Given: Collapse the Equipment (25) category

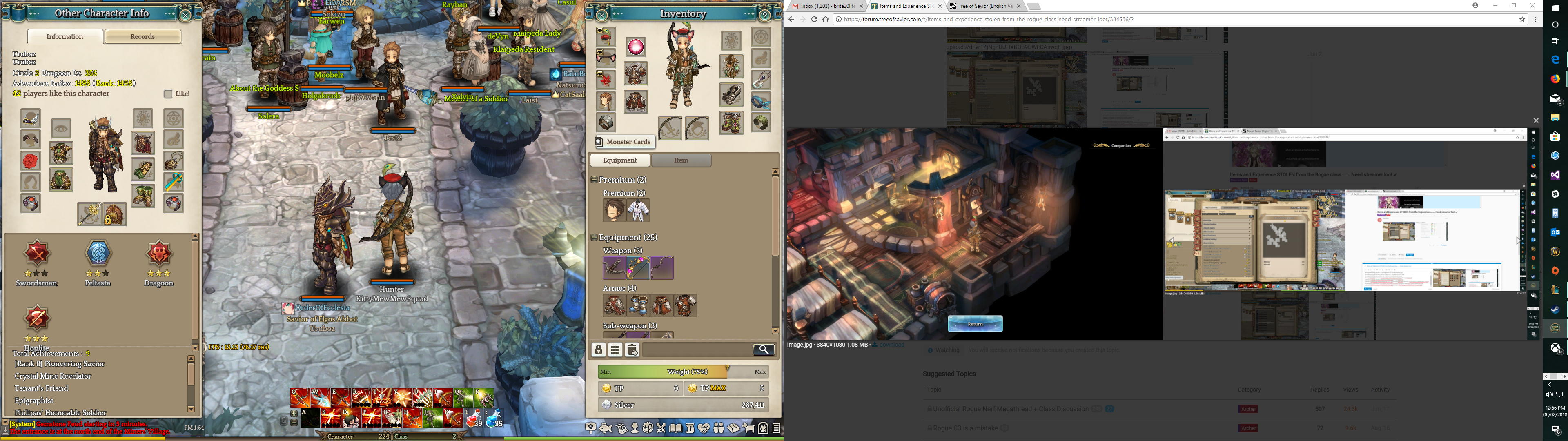Looking at the screenshot, I should tap(594, 237).
